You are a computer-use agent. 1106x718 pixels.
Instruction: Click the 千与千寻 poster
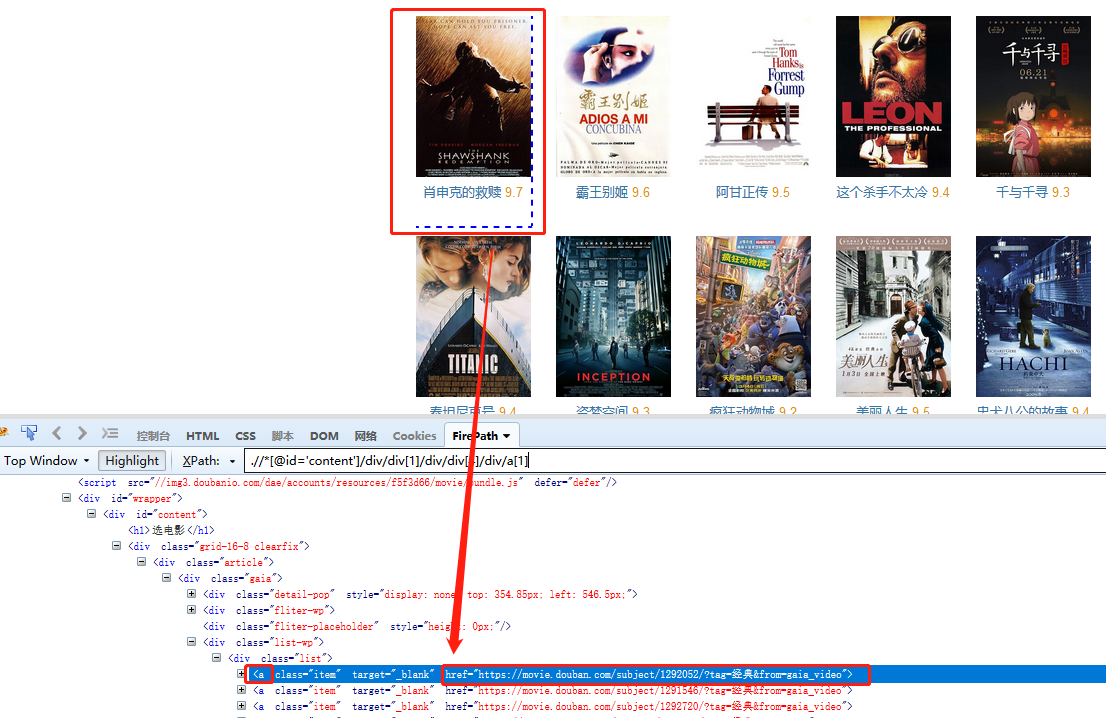1033,97
